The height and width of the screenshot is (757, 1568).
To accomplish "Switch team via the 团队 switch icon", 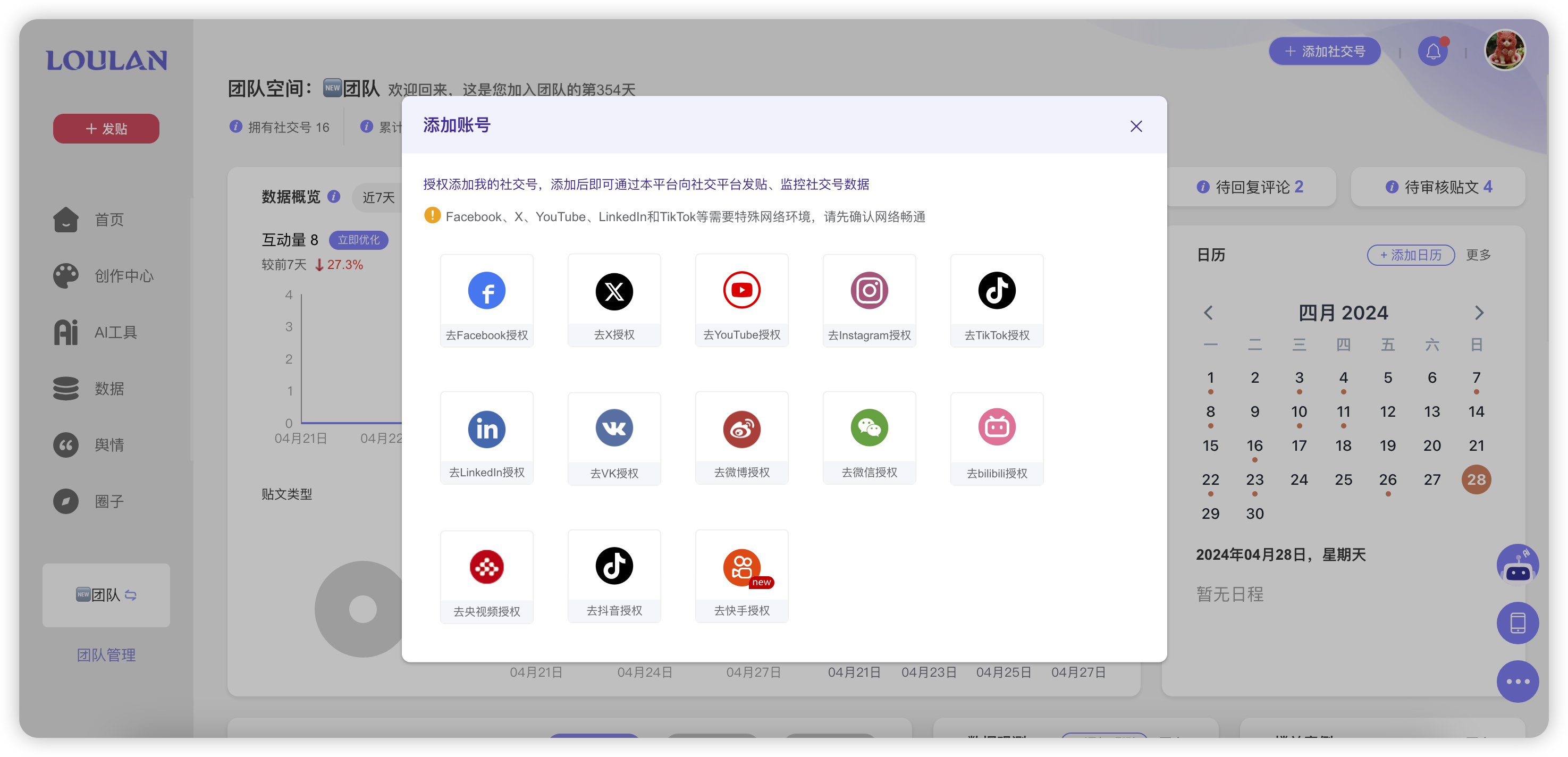I will [130, 595].
